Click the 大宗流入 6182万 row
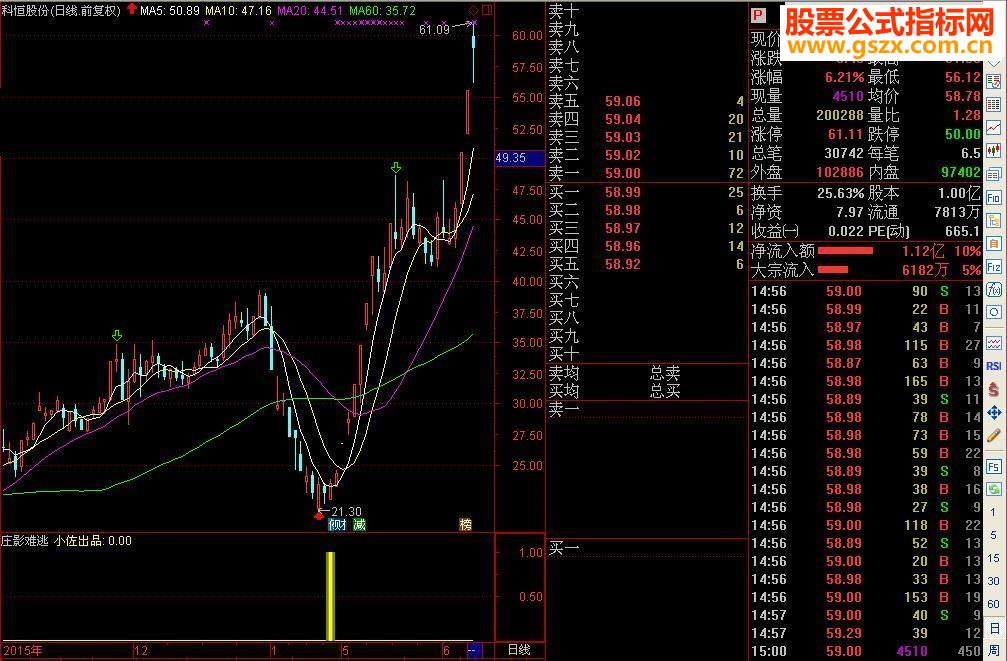Screen dimensions: 1007x661 point(866,270)
